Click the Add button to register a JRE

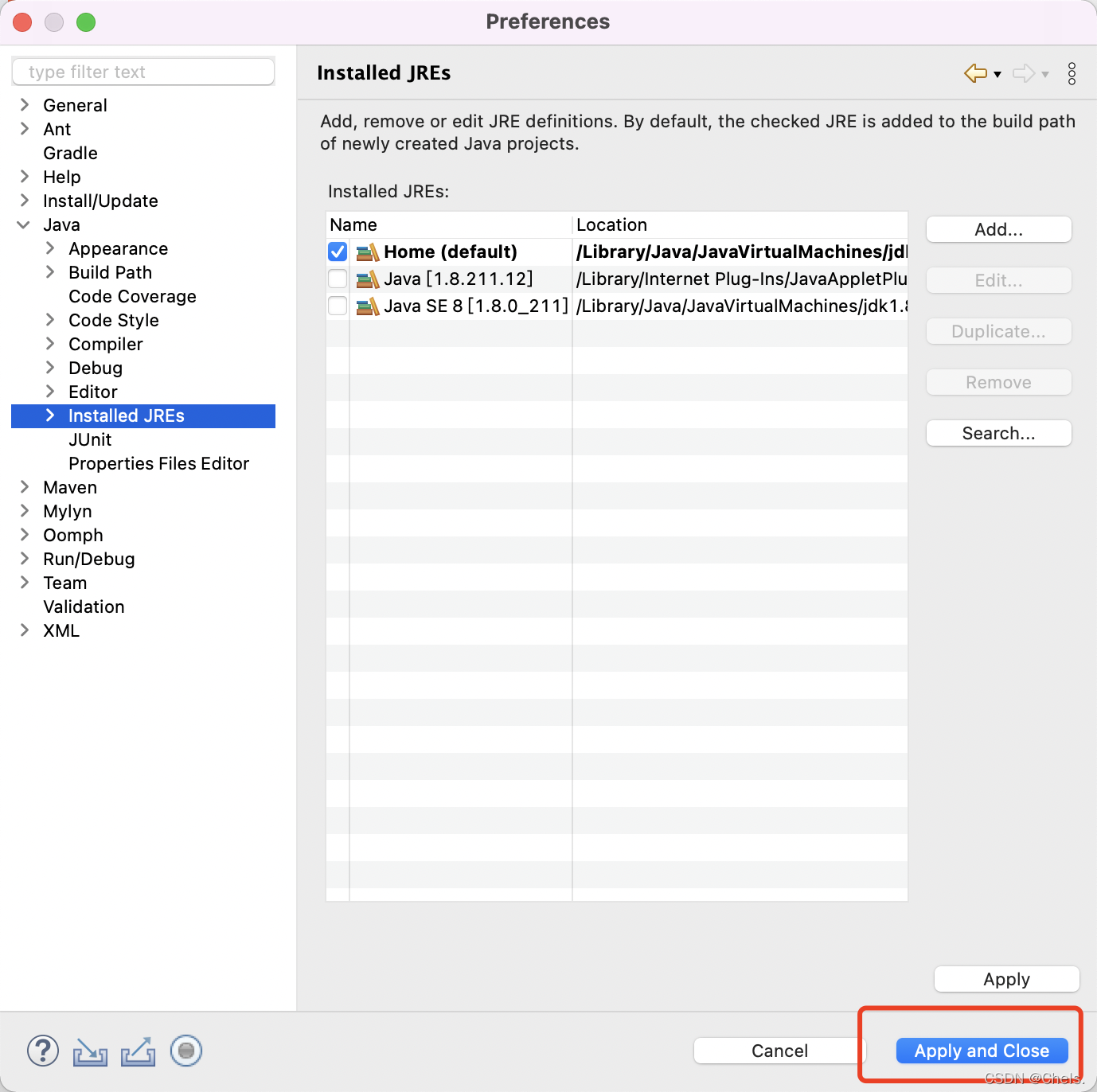pyautogui.click(x=998, y=229)
